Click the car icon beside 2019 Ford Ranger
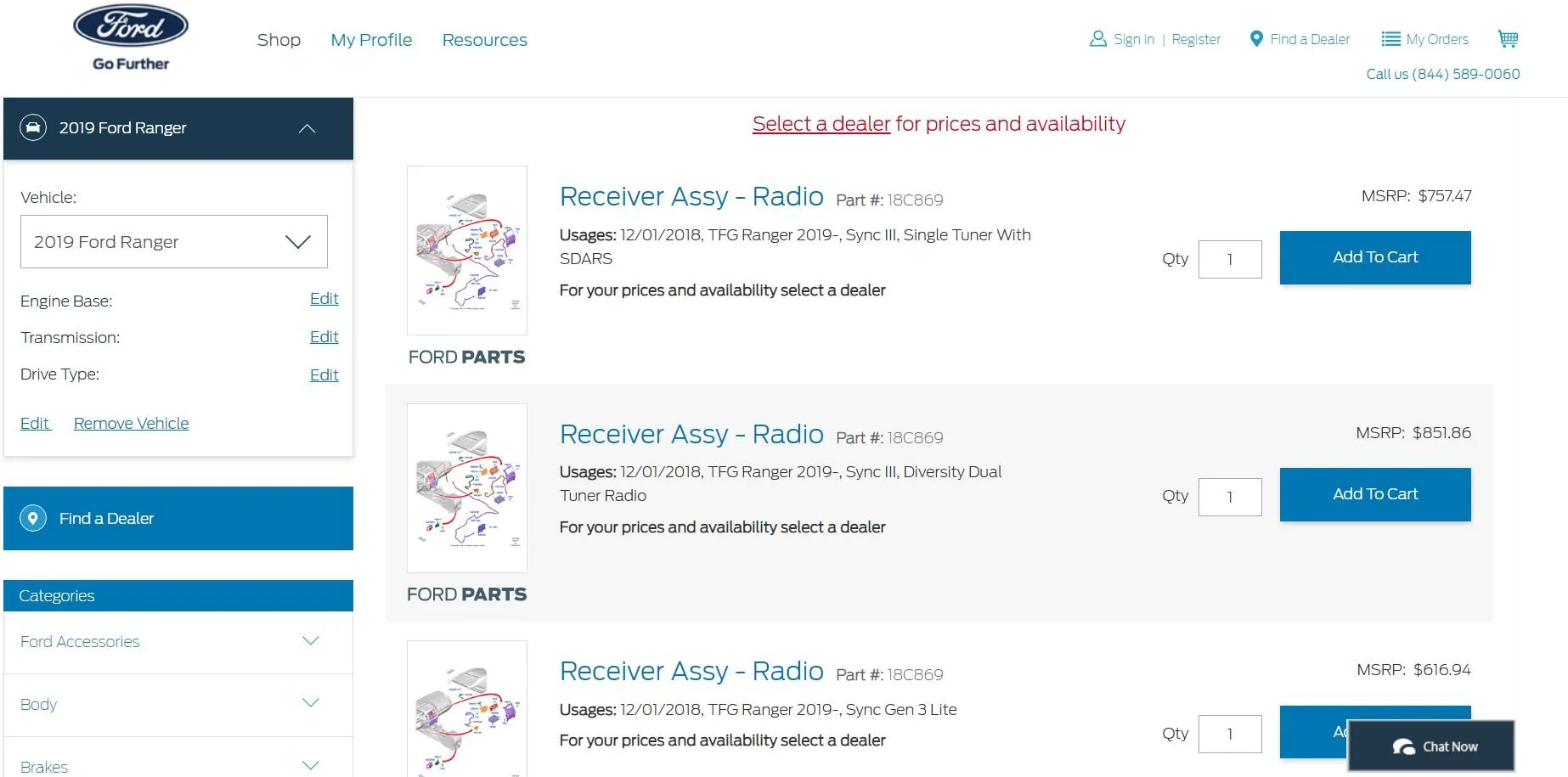The width and height of the screenshot is (1568, 777). (33, 127)
